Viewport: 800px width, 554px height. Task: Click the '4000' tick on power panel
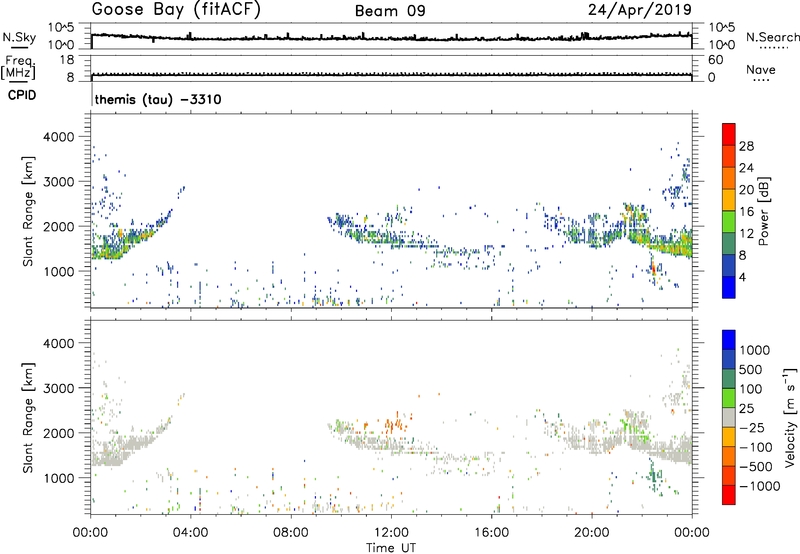pos(59,137)
